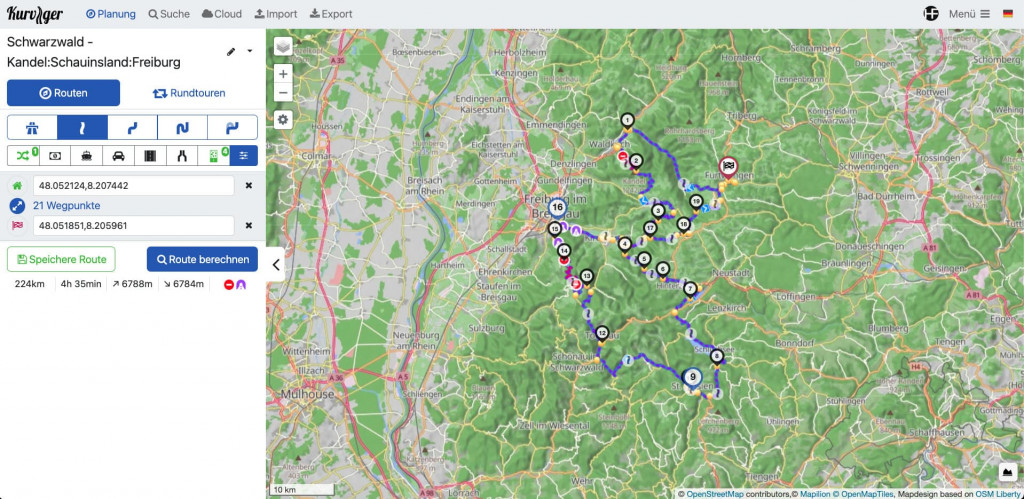Click the edit route name pencil

[232, 51]
